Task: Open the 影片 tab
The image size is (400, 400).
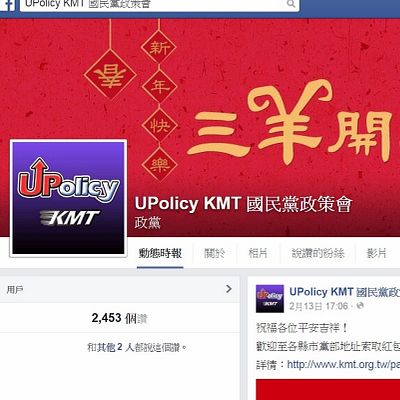Action: click(x=376, y=254)
